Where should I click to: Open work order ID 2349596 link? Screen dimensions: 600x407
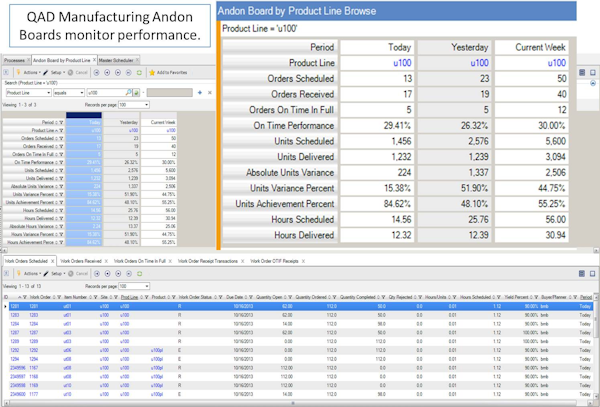coord(18,368)
